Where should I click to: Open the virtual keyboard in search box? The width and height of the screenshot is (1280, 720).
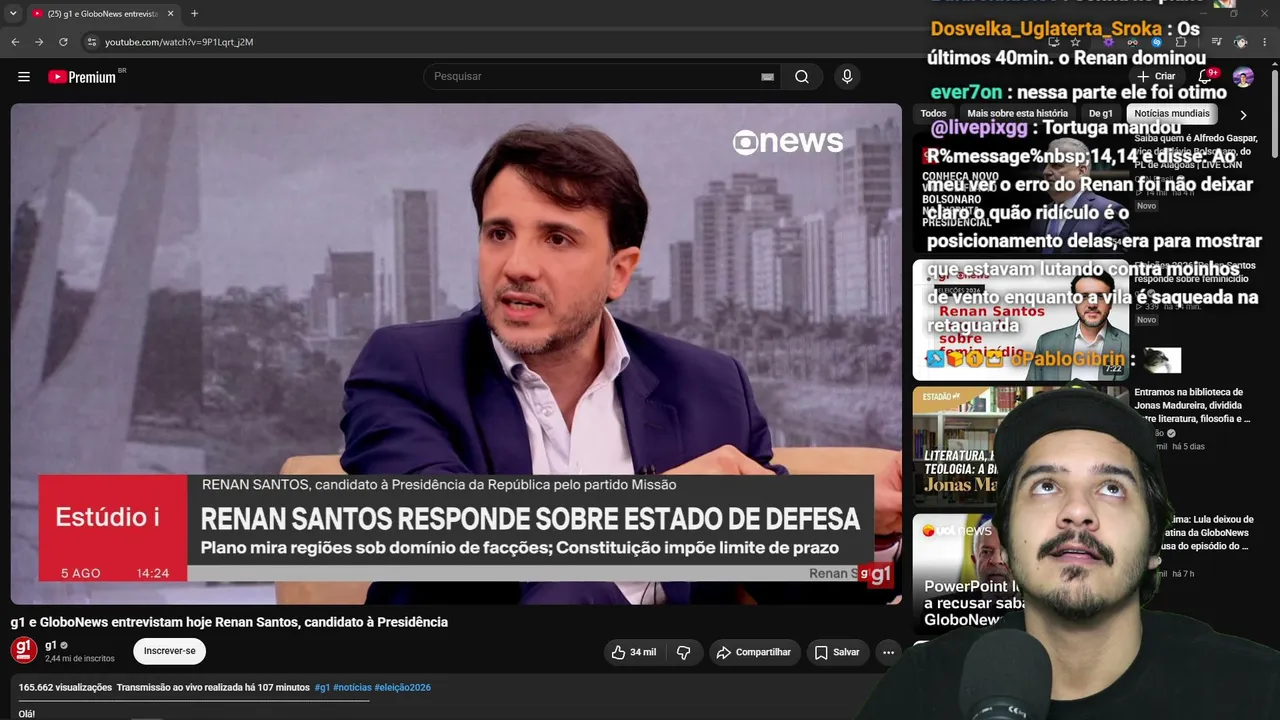767,77
